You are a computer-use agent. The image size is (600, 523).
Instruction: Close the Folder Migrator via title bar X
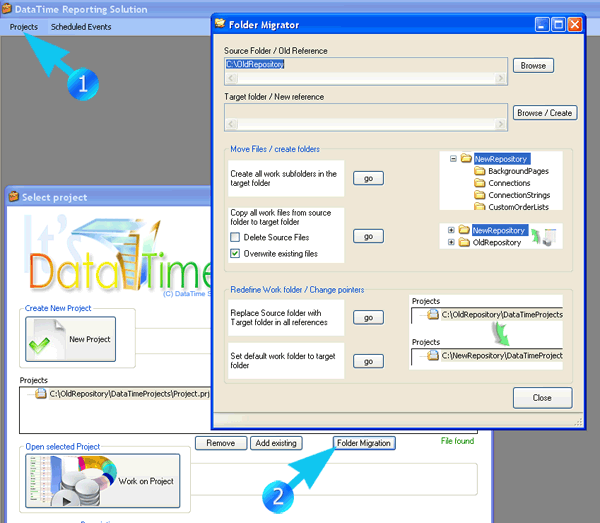(x=575, y=25)
